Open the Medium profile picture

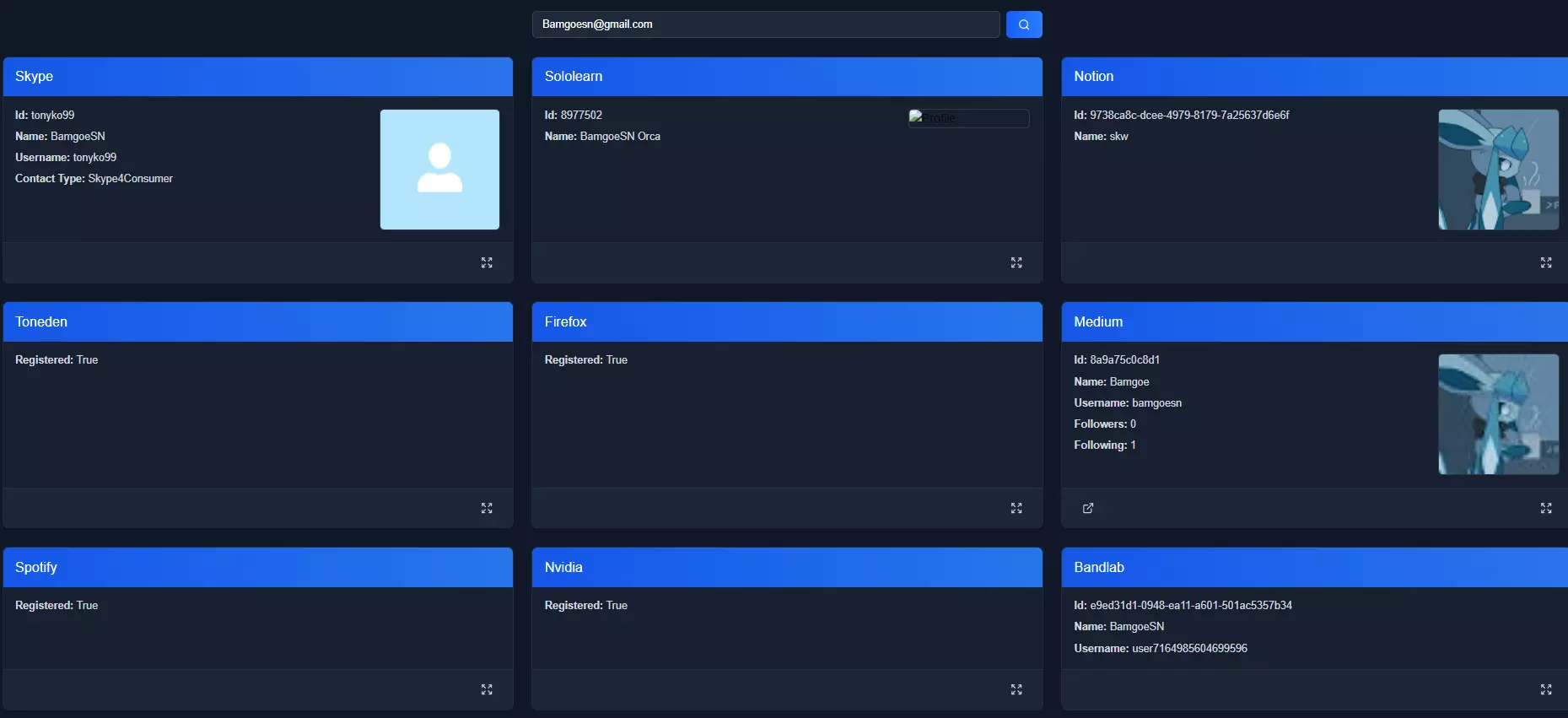[1499, 414]
